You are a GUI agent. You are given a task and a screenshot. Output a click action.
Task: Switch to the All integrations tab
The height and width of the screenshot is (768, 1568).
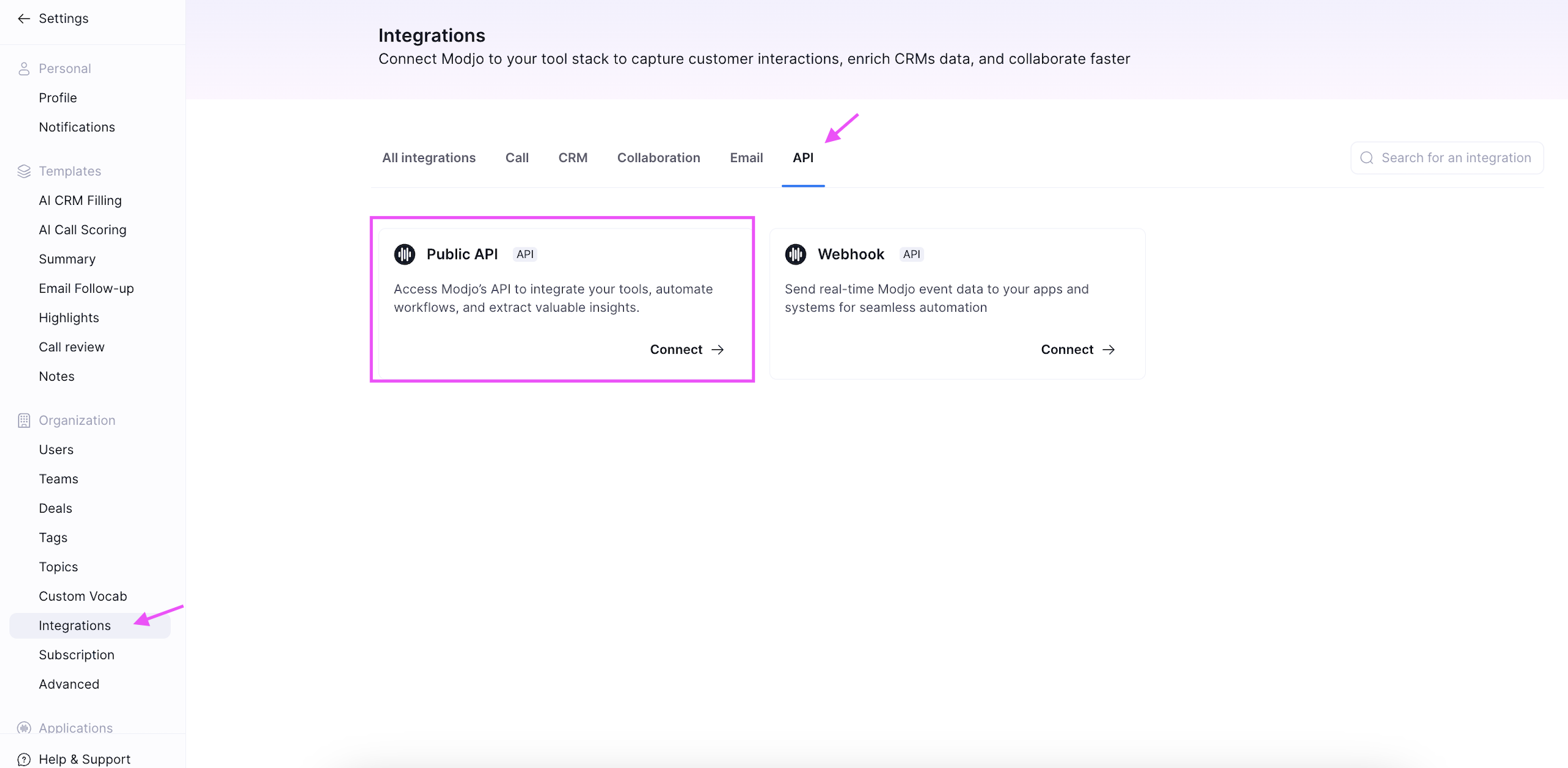pos(429,158)
